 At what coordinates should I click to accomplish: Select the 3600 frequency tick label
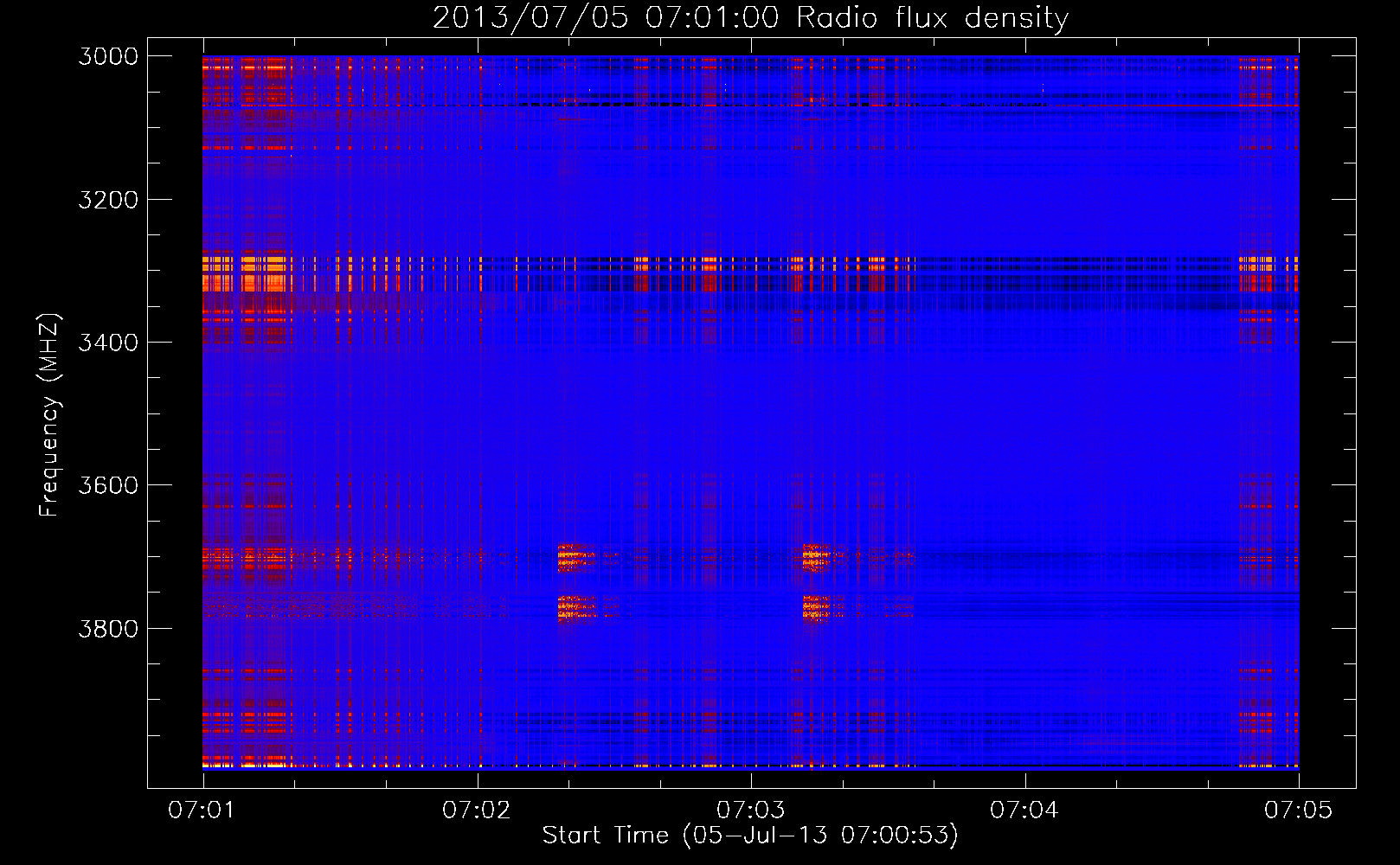pos(108,485)
